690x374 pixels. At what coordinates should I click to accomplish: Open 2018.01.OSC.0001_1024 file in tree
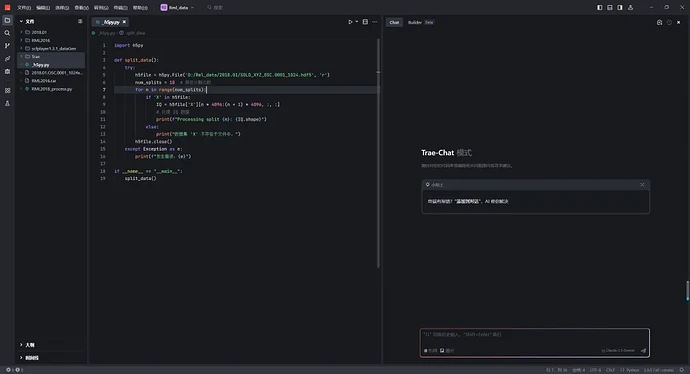[51, 73]
